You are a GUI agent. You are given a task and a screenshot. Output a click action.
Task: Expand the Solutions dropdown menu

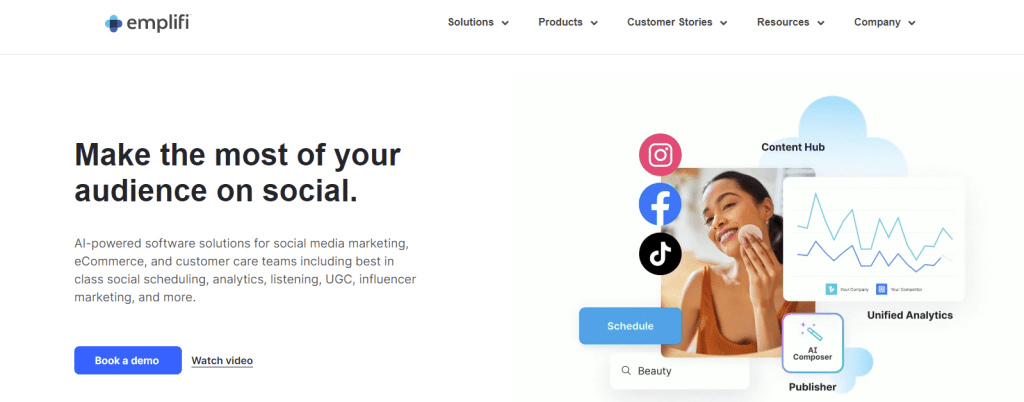(478, 22)
